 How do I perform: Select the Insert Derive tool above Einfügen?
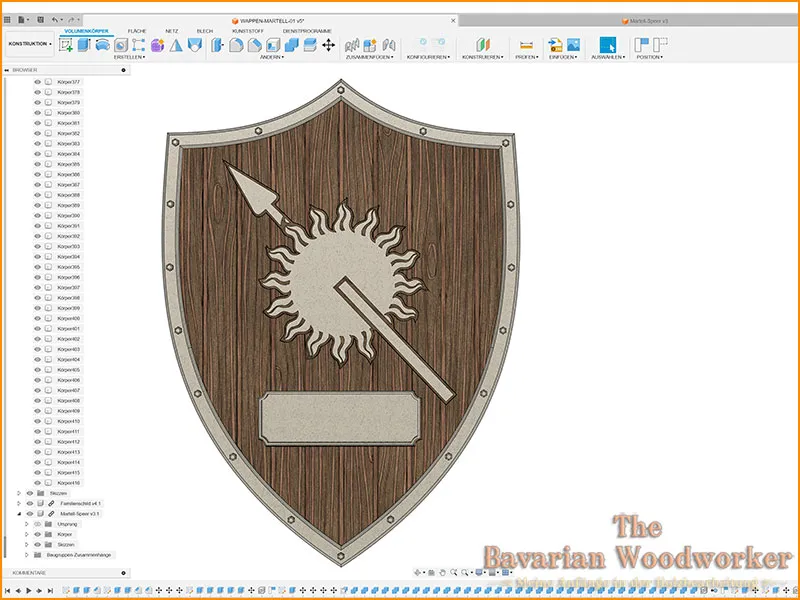(x=555, y=45)
